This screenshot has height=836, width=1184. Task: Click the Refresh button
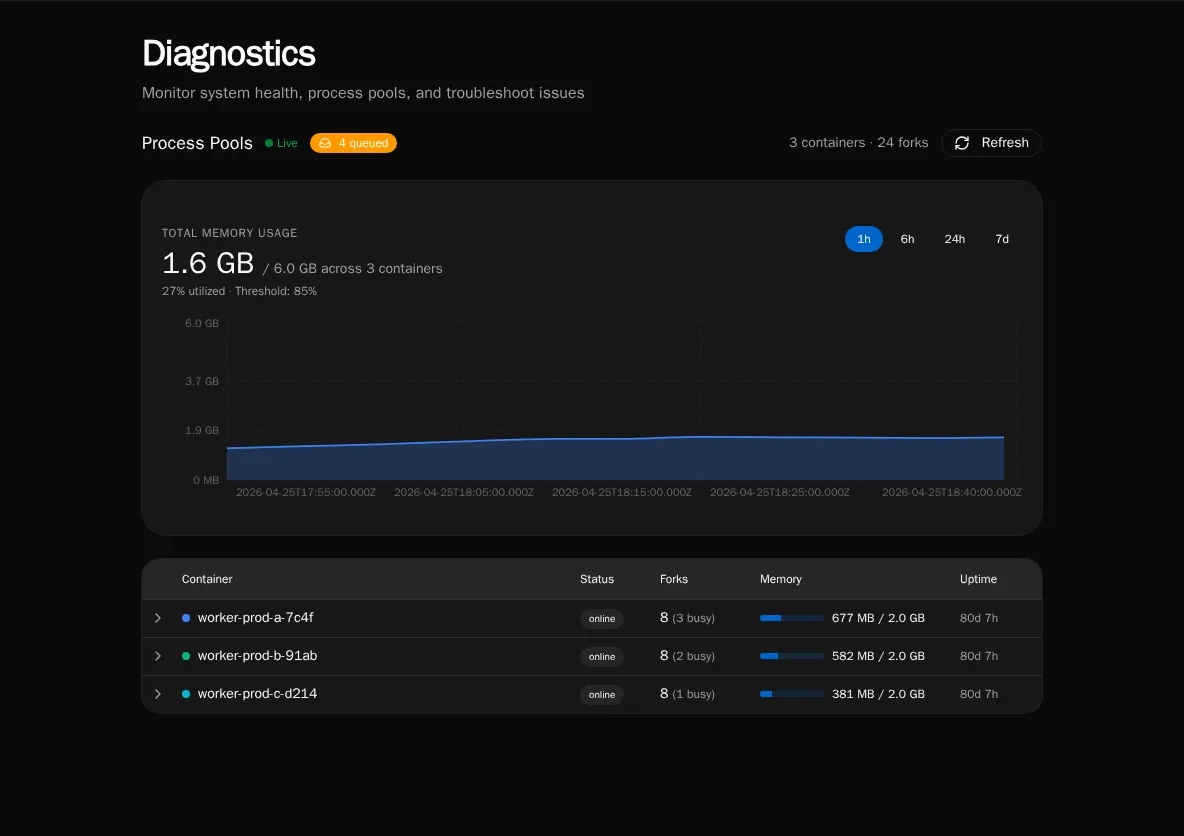(x=991, y=143)
